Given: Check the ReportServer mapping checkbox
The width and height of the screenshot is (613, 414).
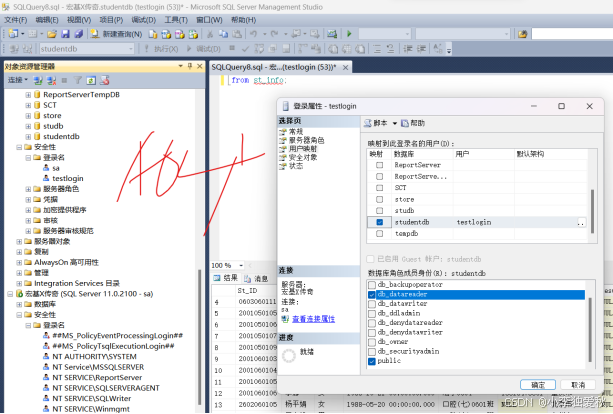Looking at the screenshot, I should pos(379,165).
